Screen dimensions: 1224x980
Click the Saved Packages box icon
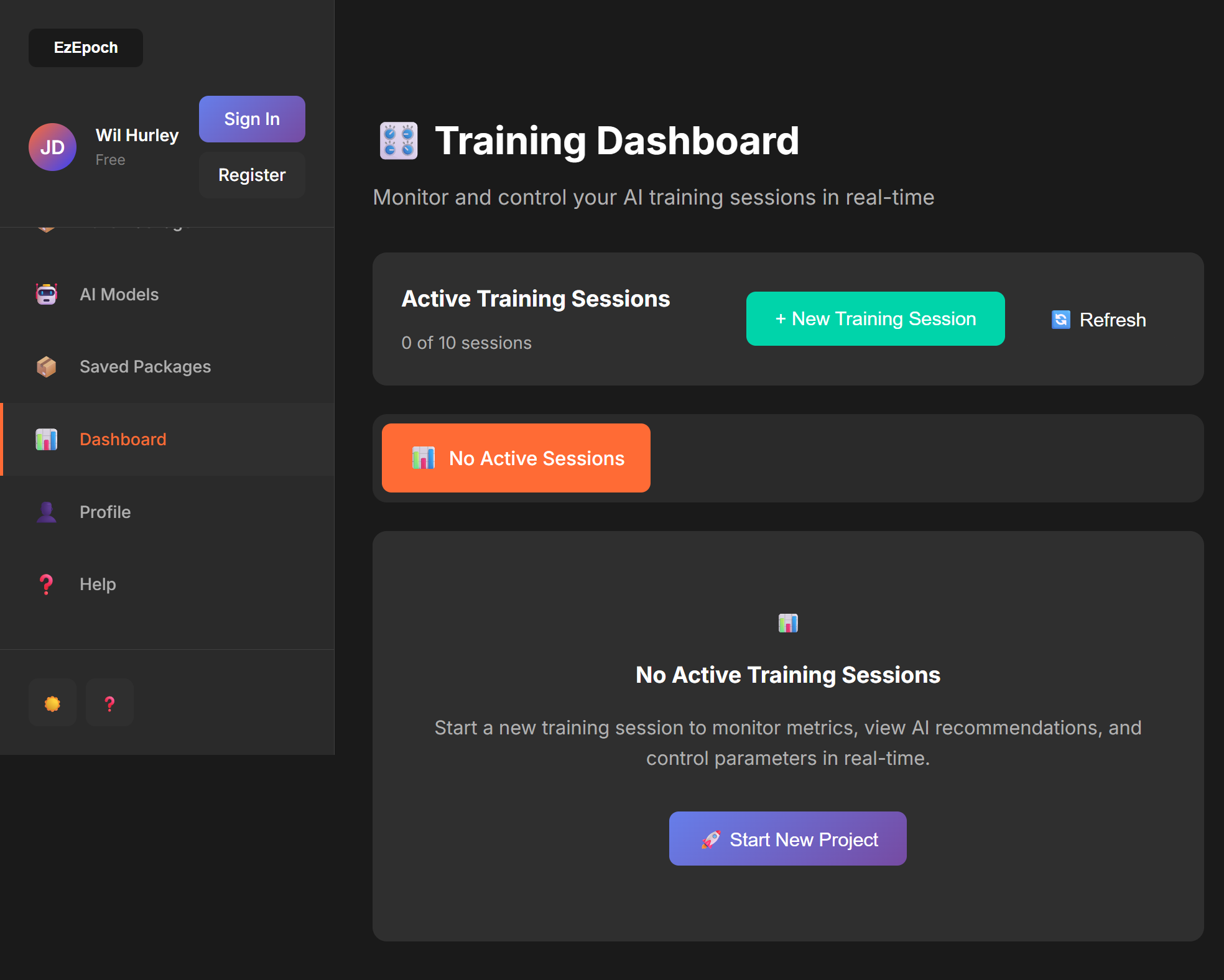coord(46,366)
